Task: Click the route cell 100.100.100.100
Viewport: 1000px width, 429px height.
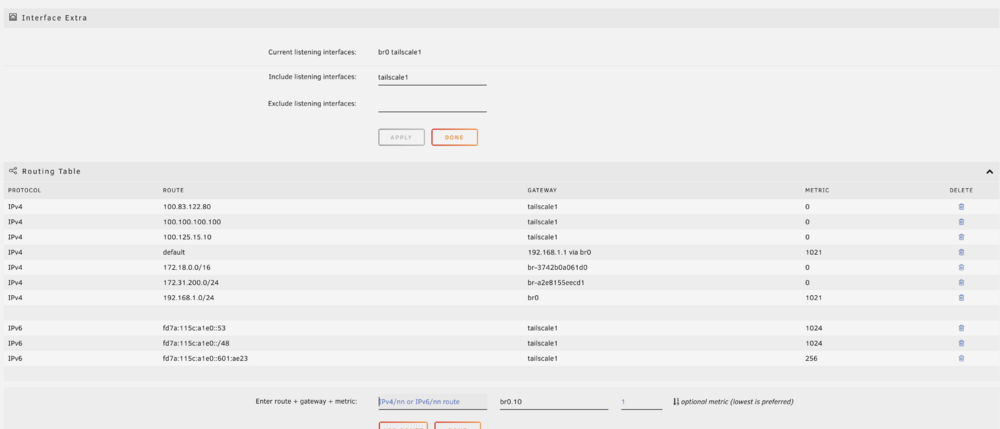Action: point(192,222)
